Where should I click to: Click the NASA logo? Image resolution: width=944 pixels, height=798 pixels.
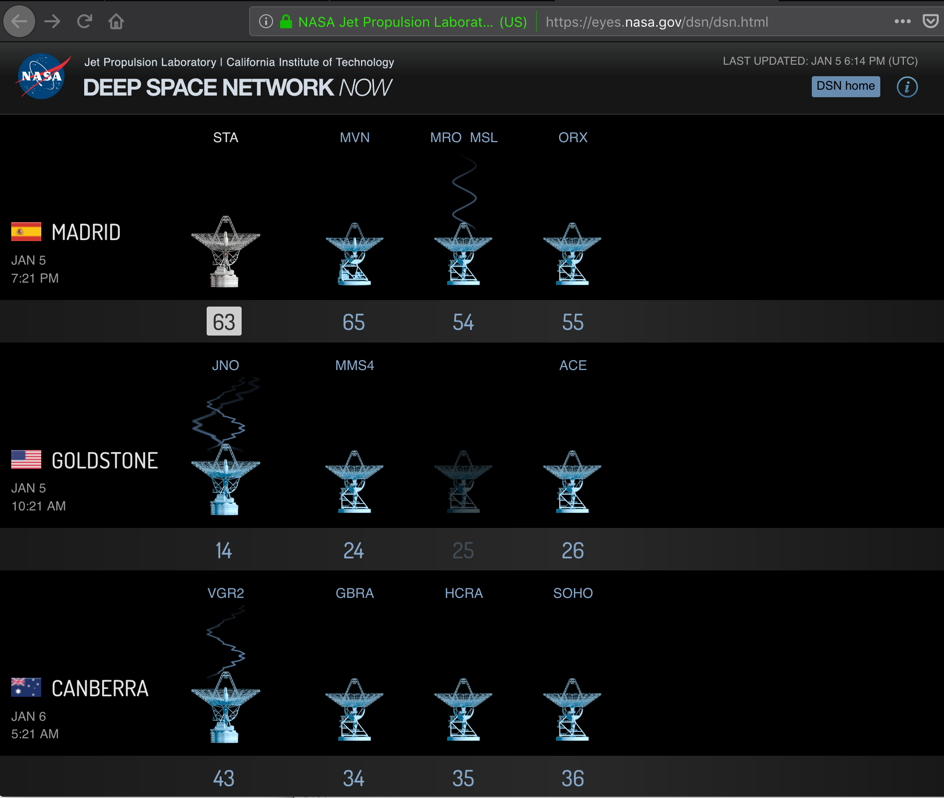(42, 76)
